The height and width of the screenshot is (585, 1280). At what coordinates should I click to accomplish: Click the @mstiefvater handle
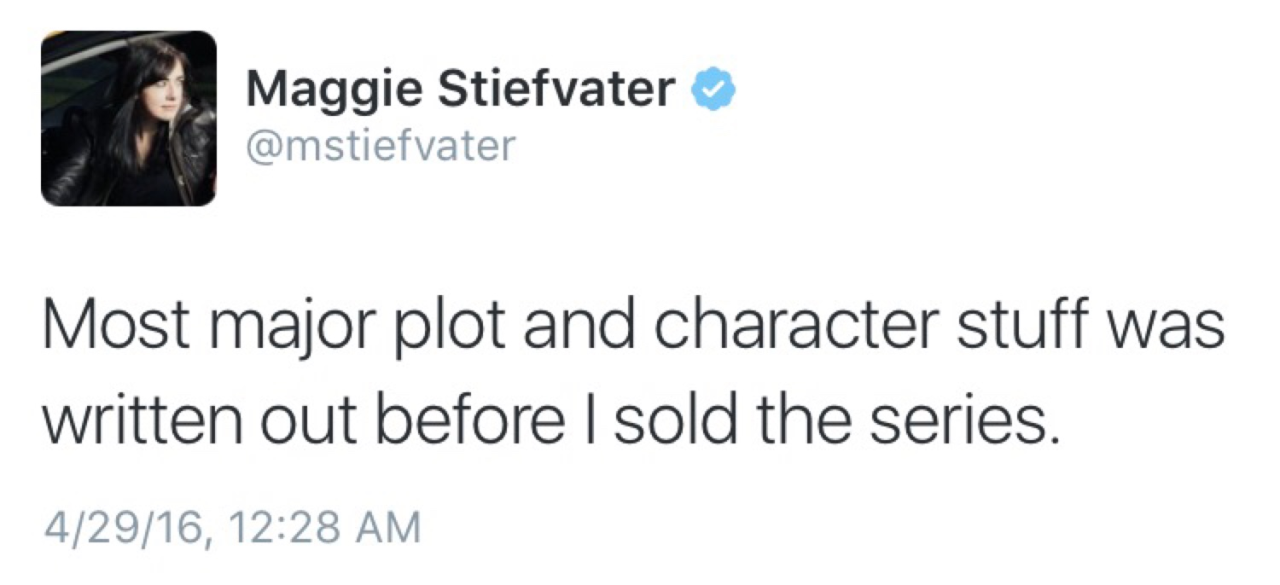tap(380, 146)
